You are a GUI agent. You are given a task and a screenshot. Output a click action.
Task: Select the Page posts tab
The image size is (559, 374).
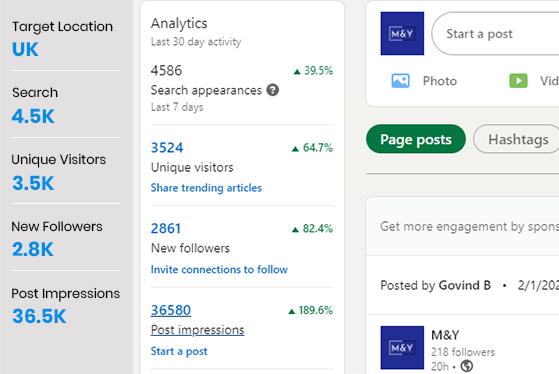point(416,139)
